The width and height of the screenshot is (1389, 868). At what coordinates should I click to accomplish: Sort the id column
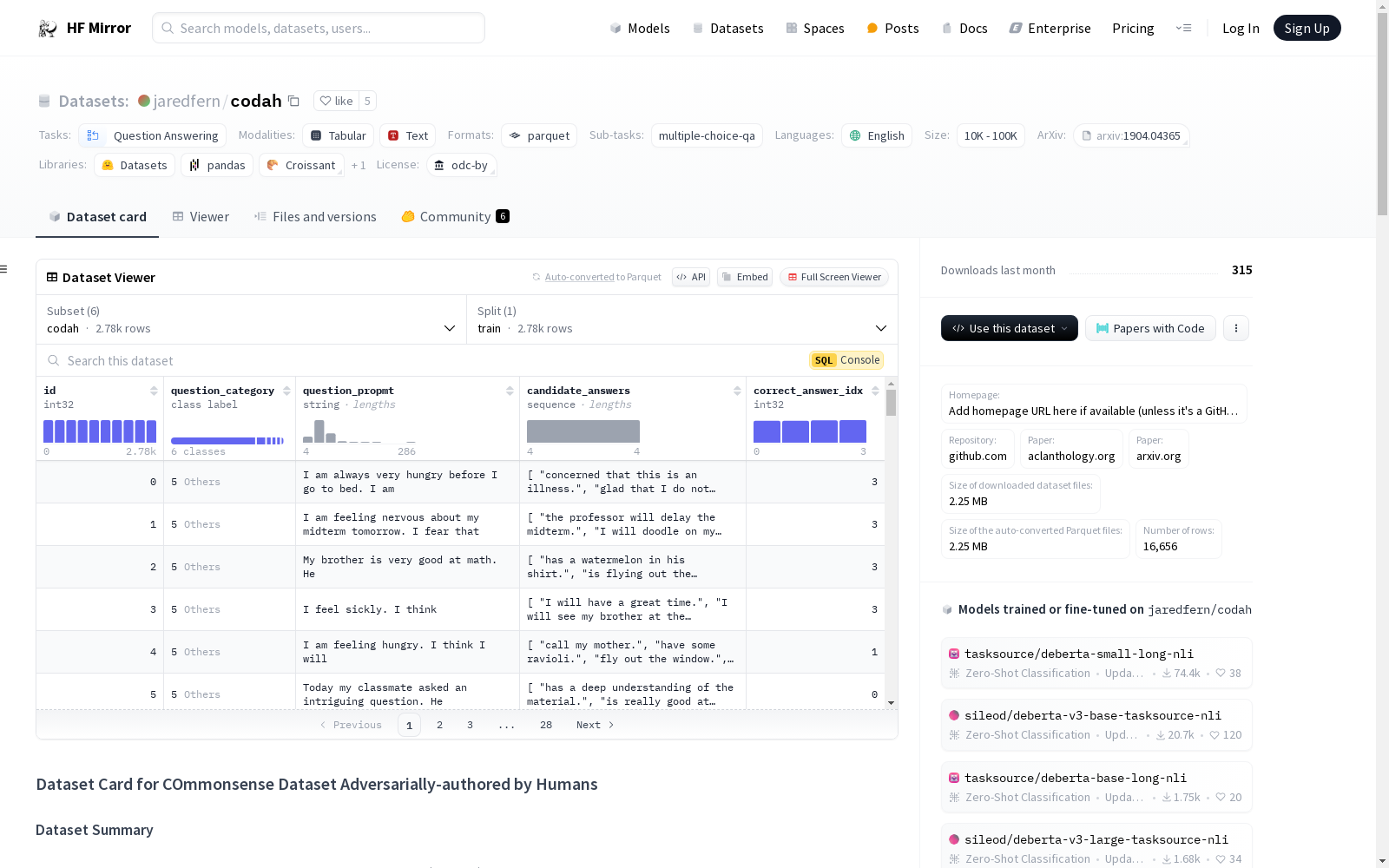coord(154,391)
